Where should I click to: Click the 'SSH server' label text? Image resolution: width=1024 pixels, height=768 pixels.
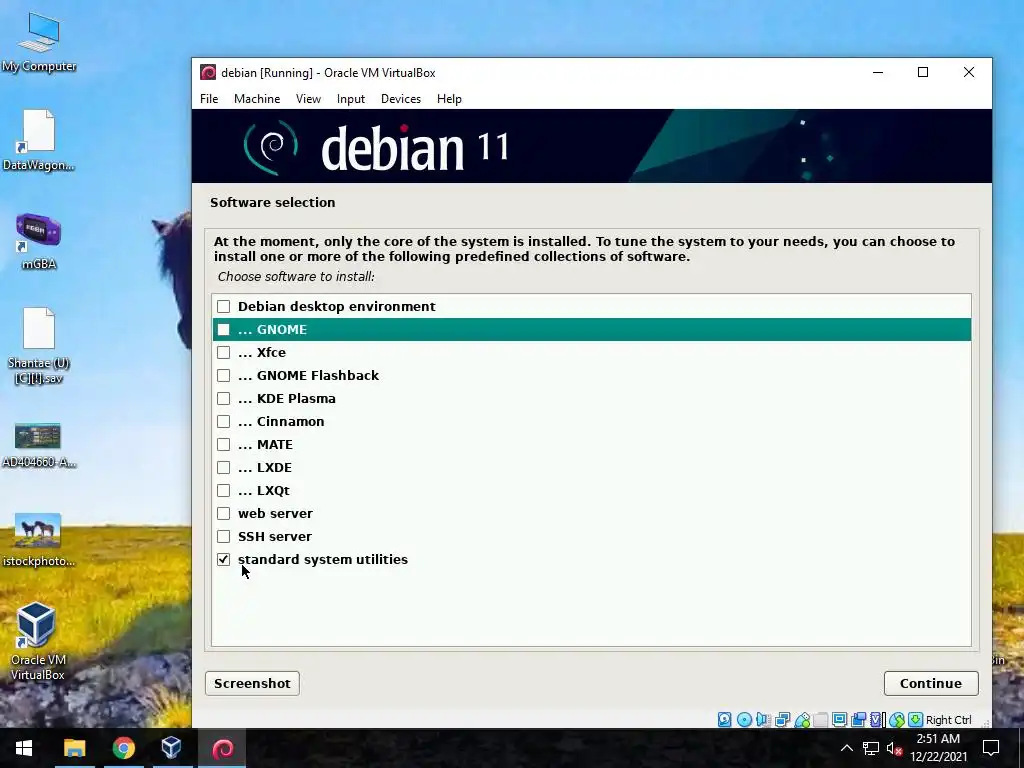[x=274, y=536]
